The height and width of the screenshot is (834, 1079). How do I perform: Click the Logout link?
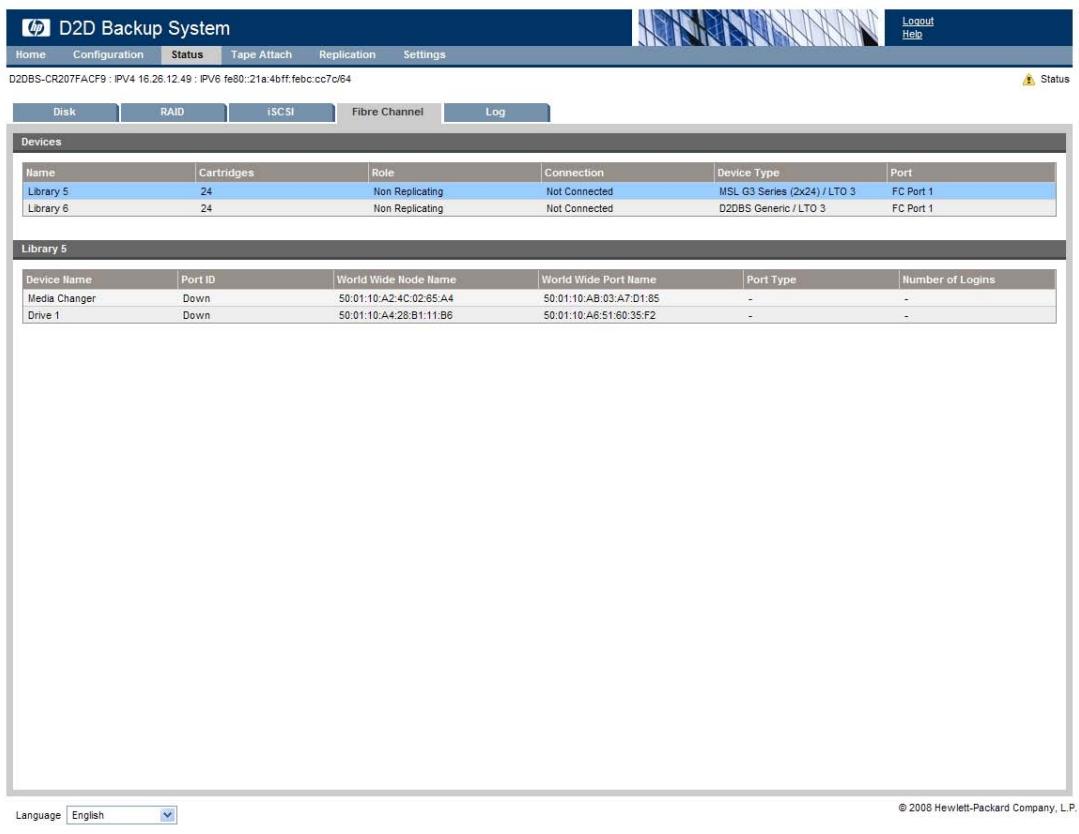click(x=917, y=21)
